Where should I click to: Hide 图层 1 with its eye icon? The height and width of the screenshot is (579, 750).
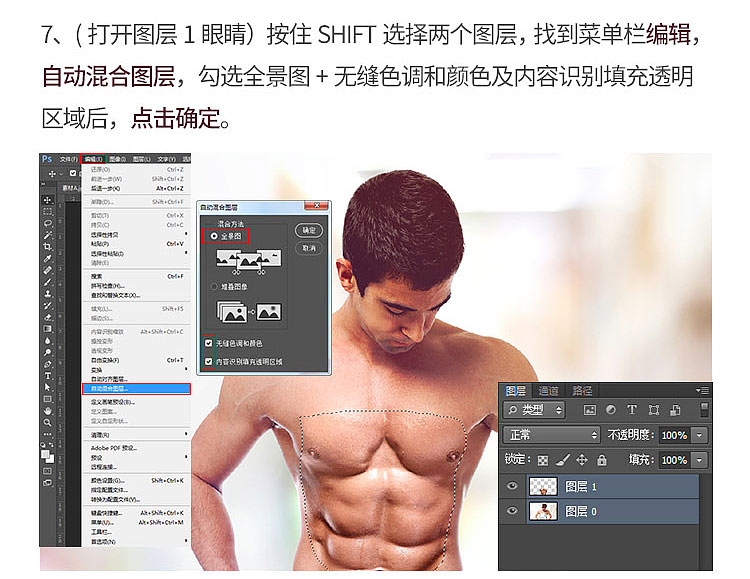512,486
